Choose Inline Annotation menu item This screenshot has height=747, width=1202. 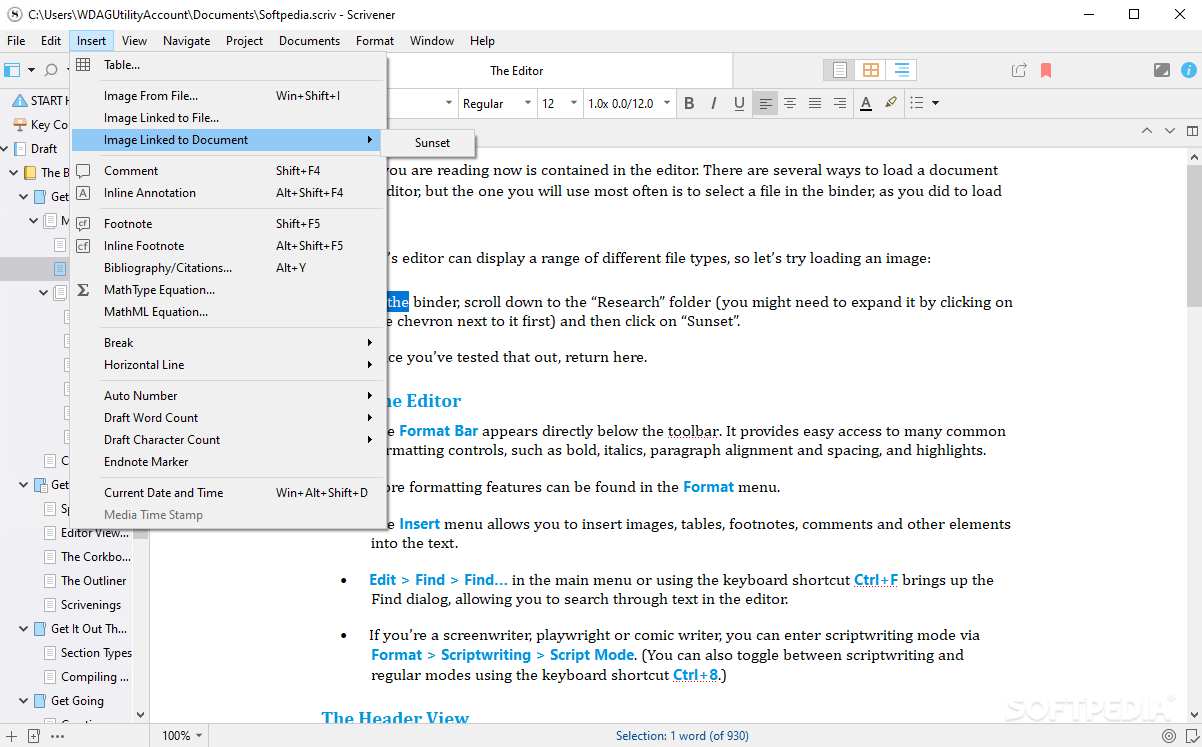[229, 193]
